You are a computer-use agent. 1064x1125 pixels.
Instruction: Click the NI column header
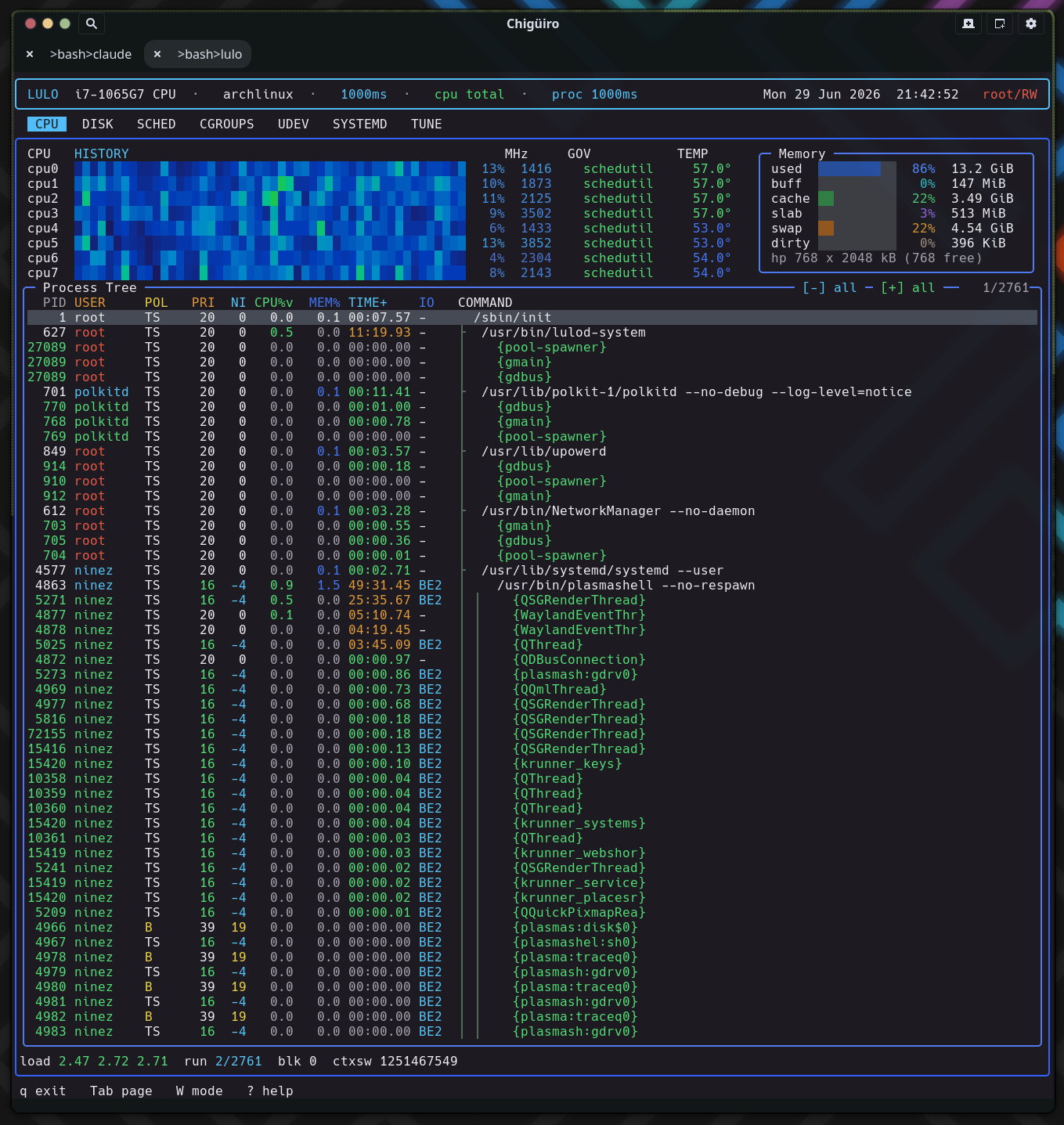coord(239,302)
